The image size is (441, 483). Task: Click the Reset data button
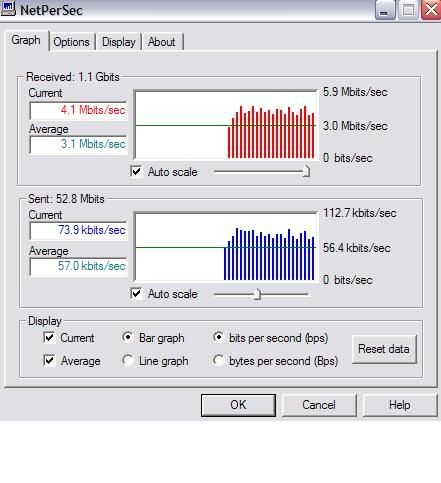point(384,349)
